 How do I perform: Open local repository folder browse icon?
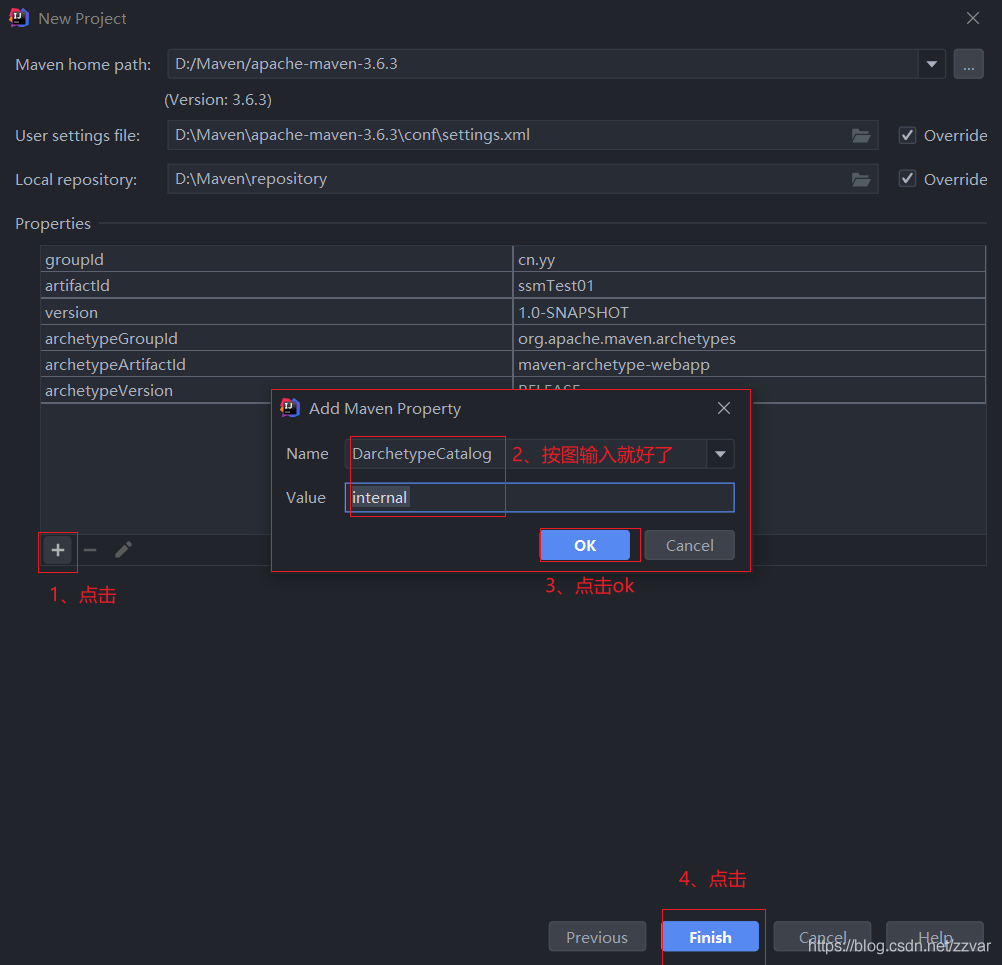pos(861,180)
